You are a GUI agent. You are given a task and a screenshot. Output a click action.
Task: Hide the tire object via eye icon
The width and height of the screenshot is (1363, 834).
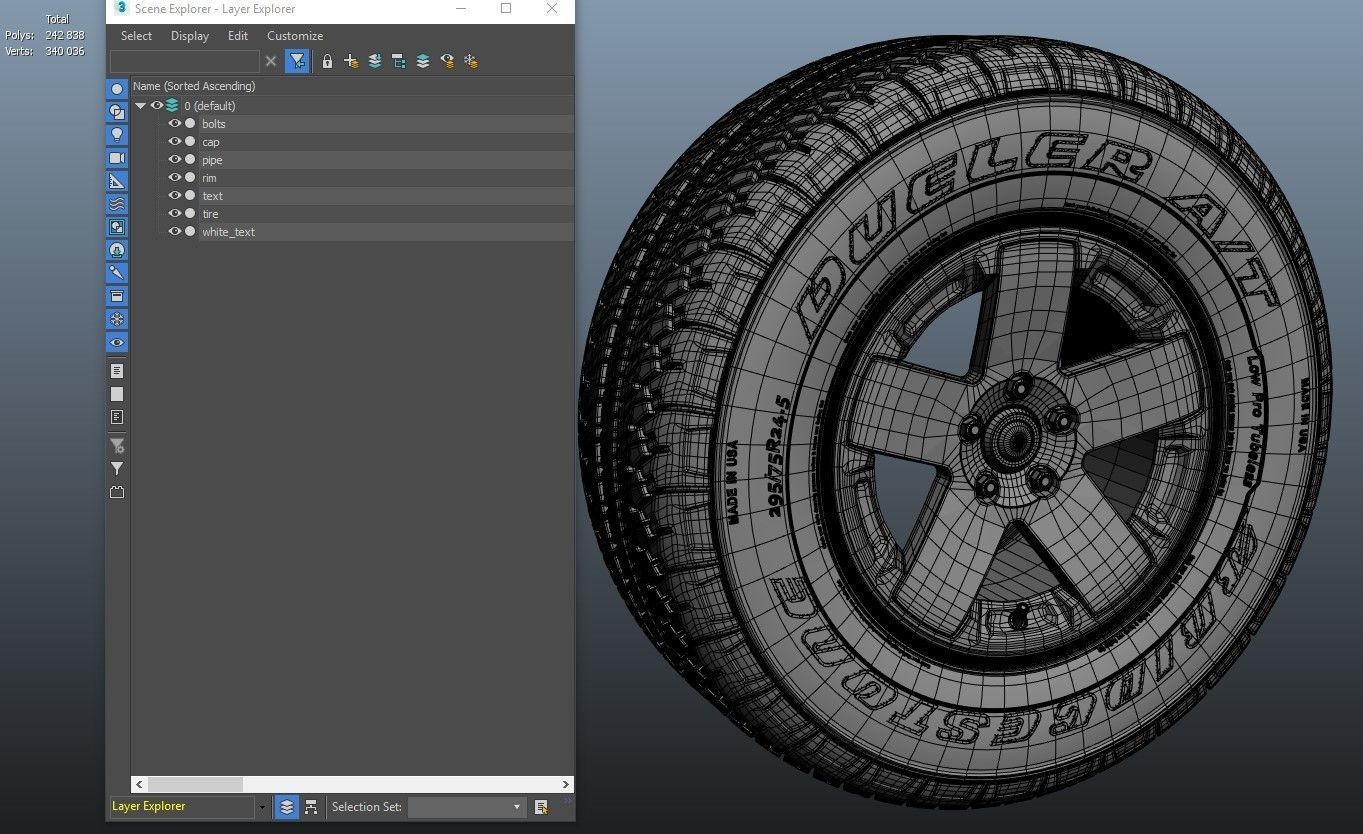pyautogui.click(x=175, y=213)
